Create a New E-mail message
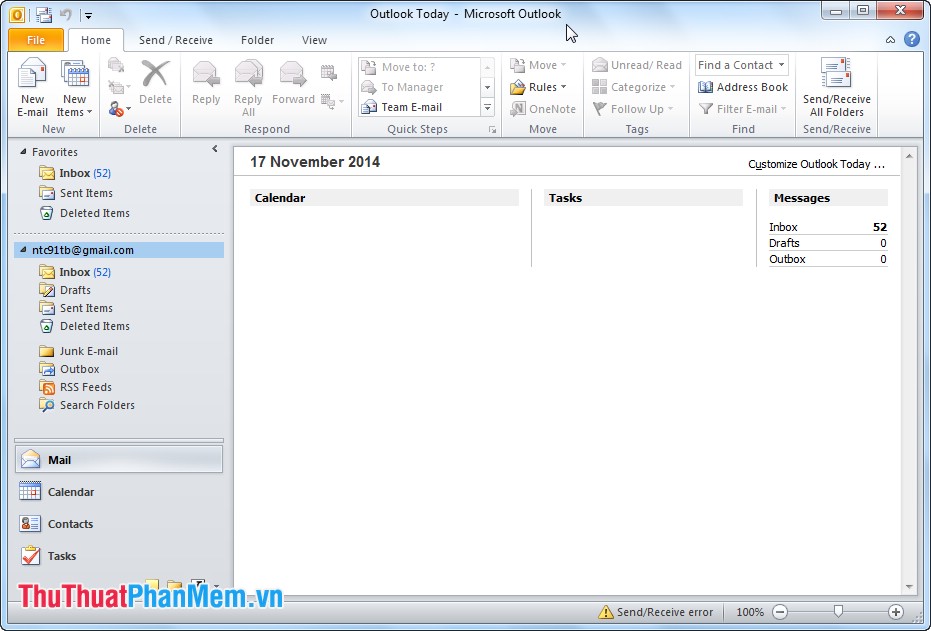The height and width of the screenshot is (631, 931). pyautogui.click(x=32, y=85)
